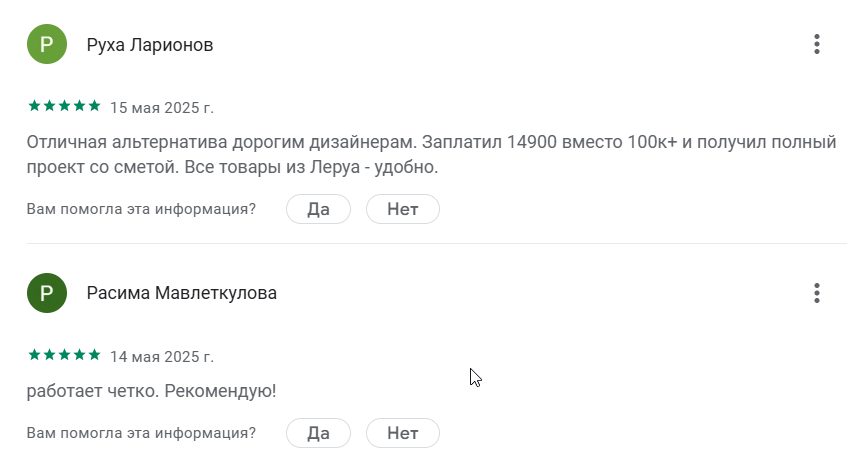Click Руха Ларионов's green avatar icon
The image size is (864, 453).
point(47,45)
